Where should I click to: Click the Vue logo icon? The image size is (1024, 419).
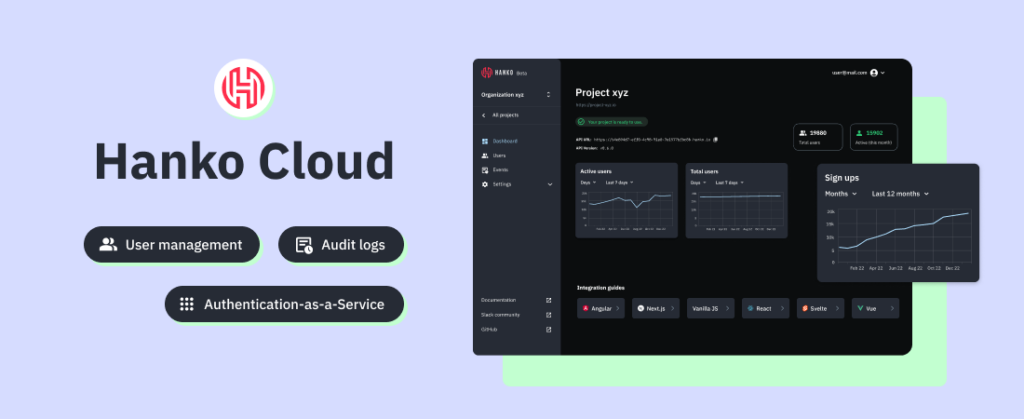[x=860, y=308]
